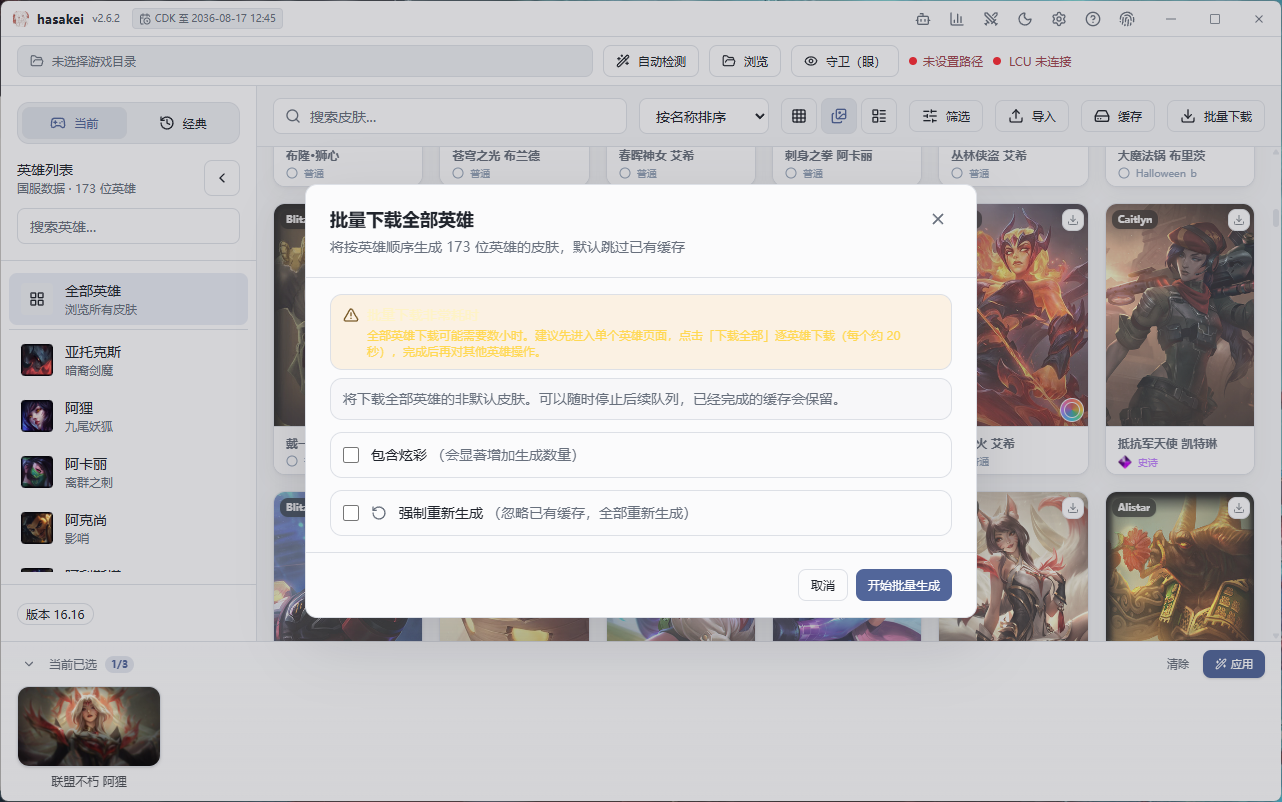The image size is (1282, 802).
Task: Select 普通 radio under 苍穹之光 布兰德
Action: click(x=458, y=173)
